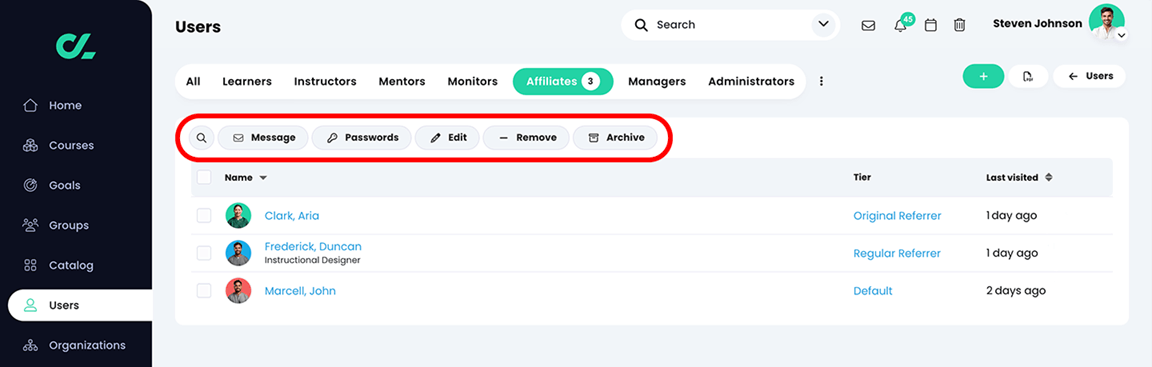This screenshot has width=1152, height=367.
Task: Open the Regular Referrer tier link
Action: click(x=896, y=253)
